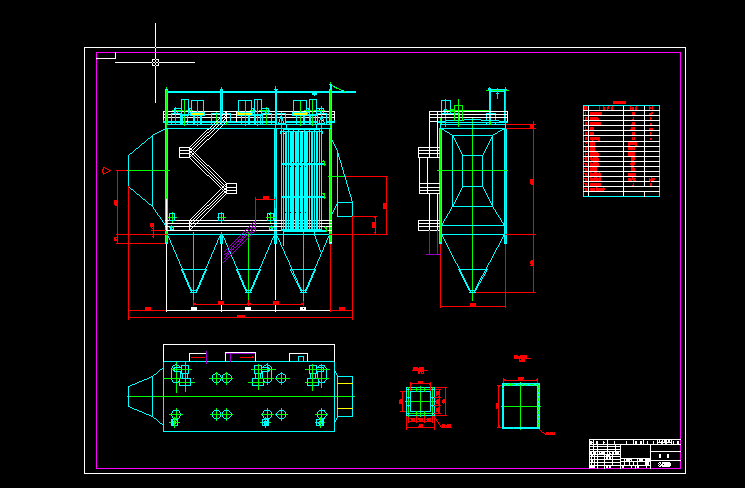Click the side elevation view's single hopper
This screenshot has width=745, height=488.
click(473, 264)
